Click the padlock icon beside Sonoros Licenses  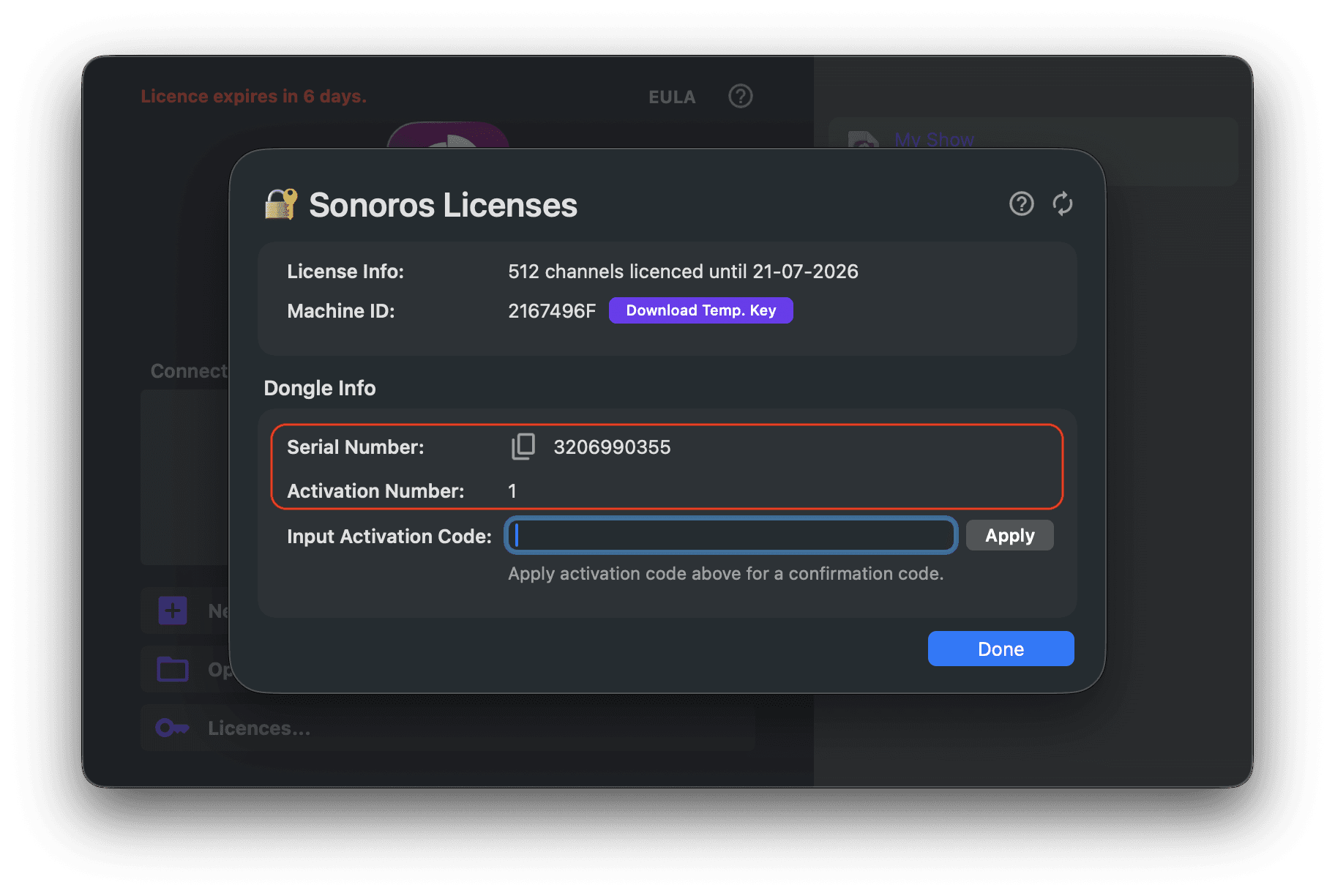tap(281, 204)
